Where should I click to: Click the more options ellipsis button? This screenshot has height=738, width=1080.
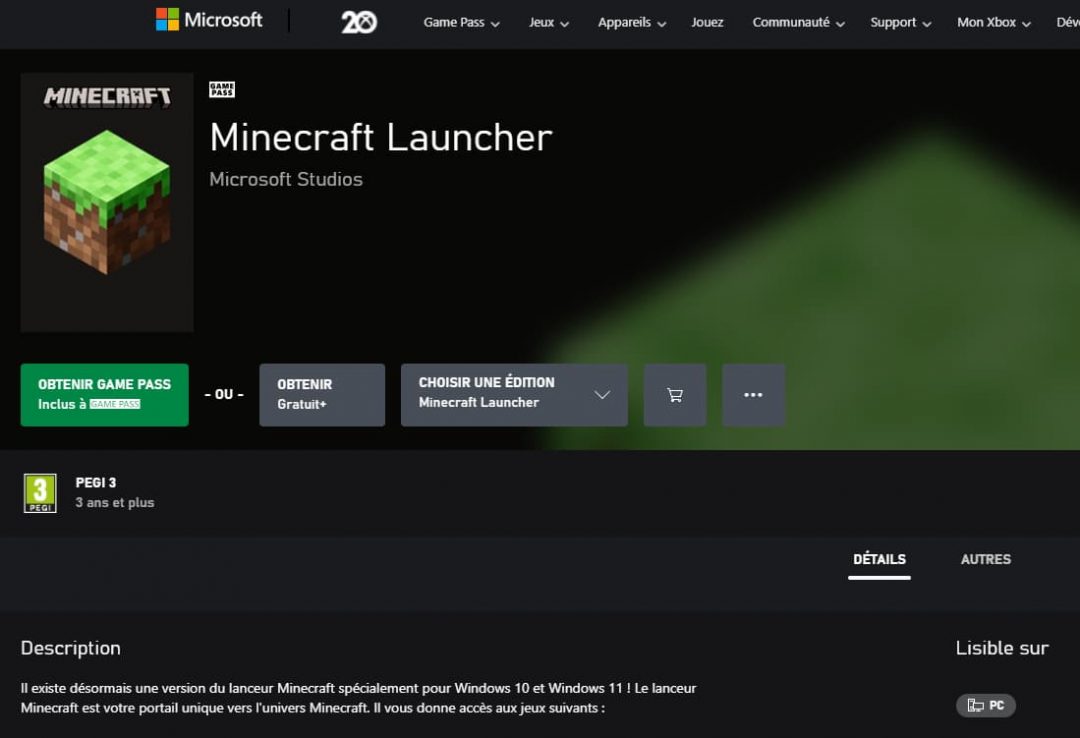point(753,394)
